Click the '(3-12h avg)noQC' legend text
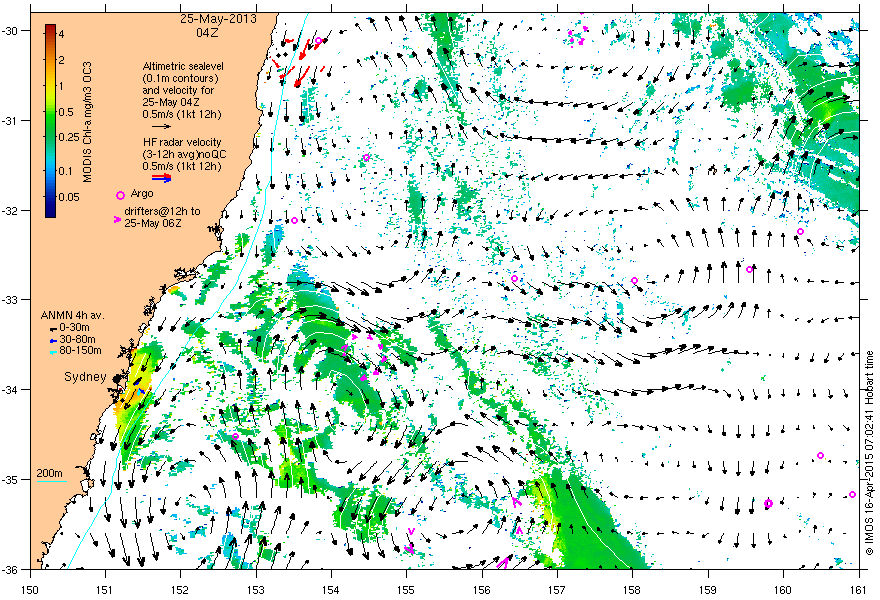 [x=185, y=154]
